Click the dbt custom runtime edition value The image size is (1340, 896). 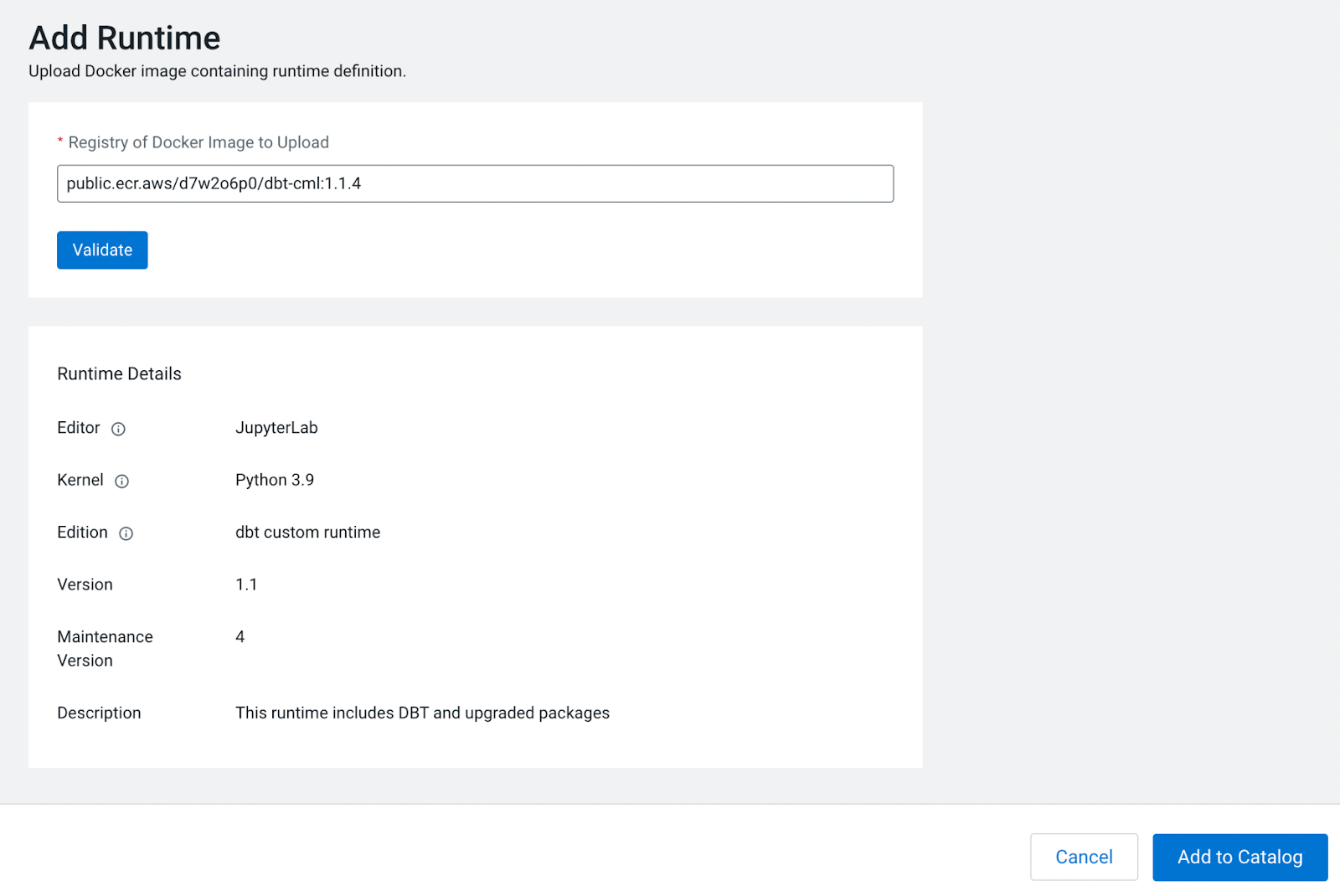click(307, 532)
